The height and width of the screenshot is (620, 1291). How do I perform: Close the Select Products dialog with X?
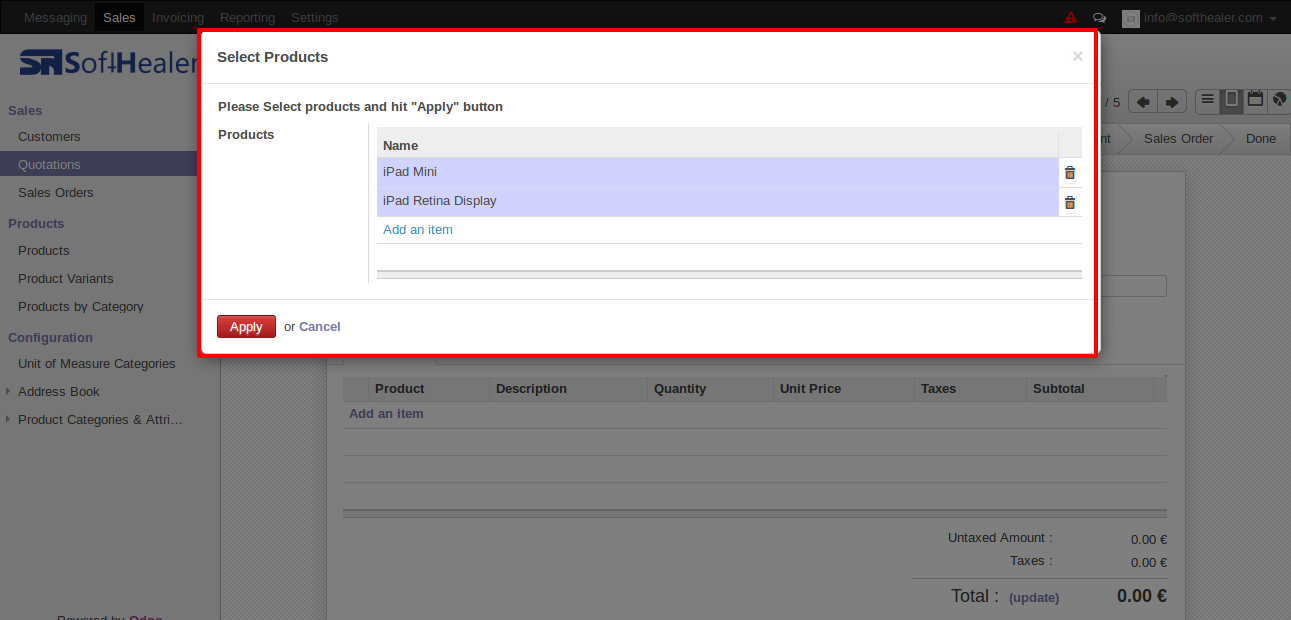tap(1077, 57)
